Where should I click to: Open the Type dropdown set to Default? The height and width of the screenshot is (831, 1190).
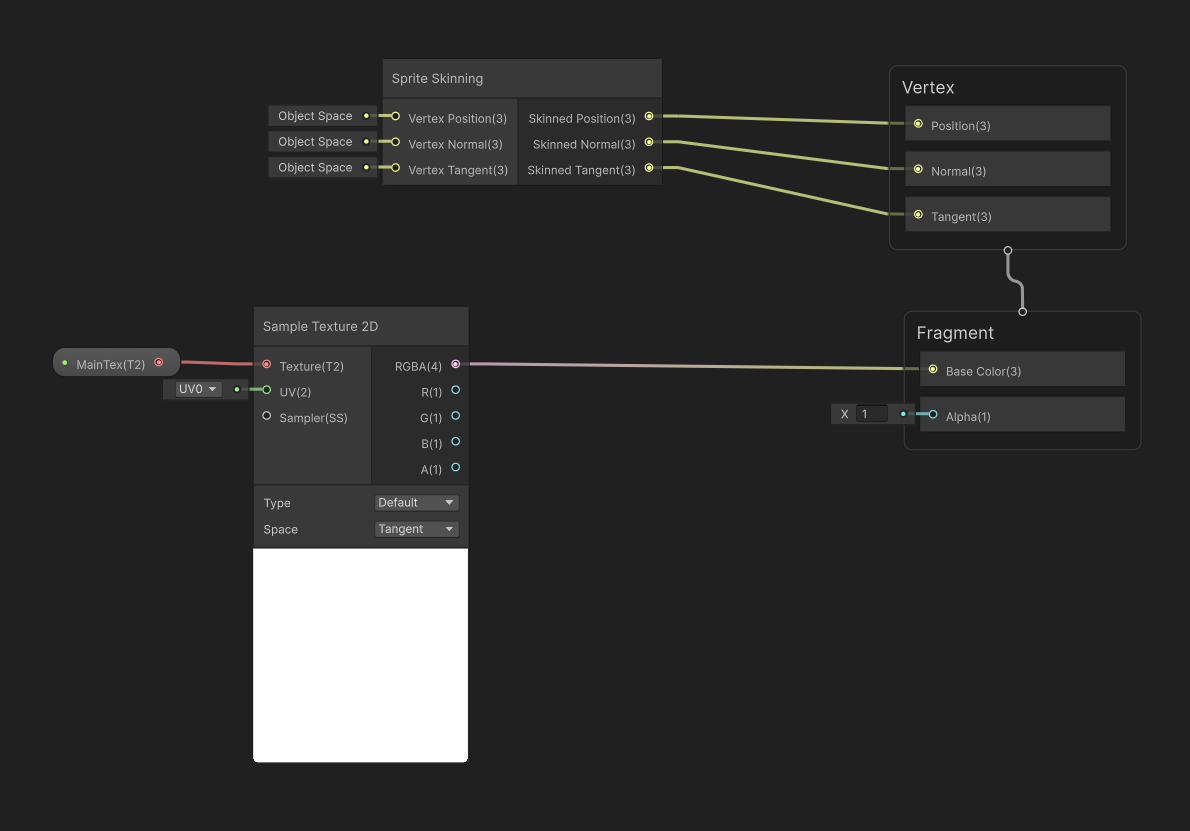[416, 502]
